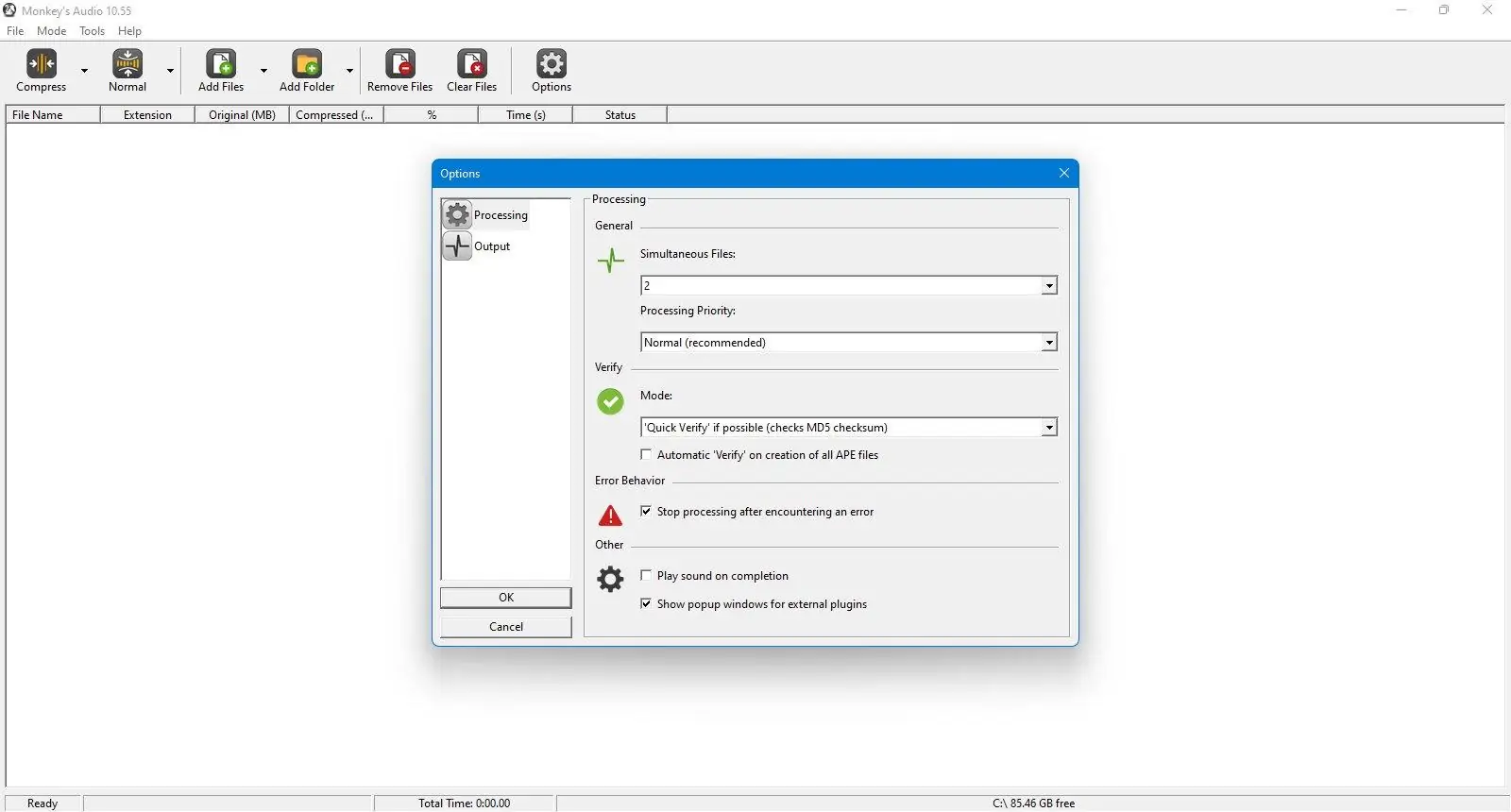1511x812 pixels.
Task: Expand the Simultaneous Files dropdown
Action: (x=1049, y=286)
